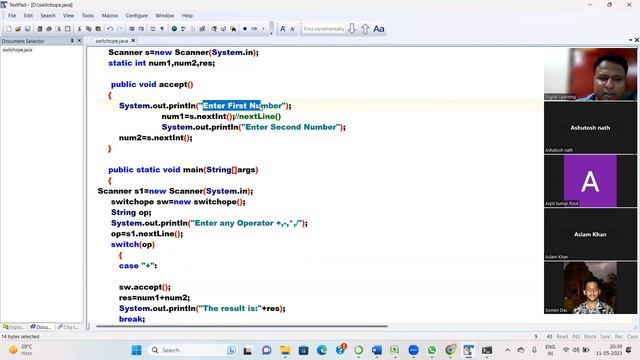Viewport: 640px width, 360px height.
Task: Open the Search menu
Action: 48,16
